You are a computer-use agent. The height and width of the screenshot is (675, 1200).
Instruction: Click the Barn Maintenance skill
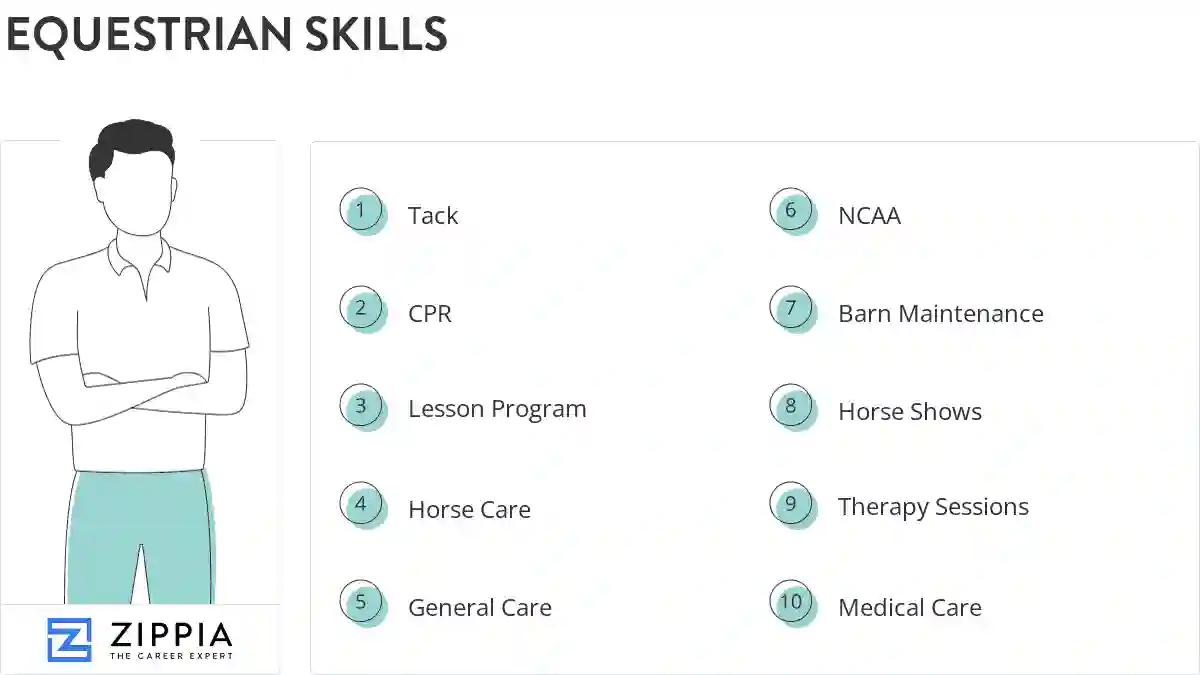point(940,314)
